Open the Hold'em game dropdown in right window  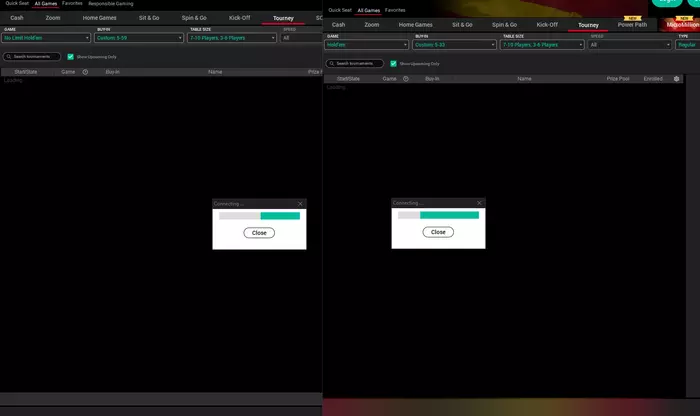(x=367, y=45)
